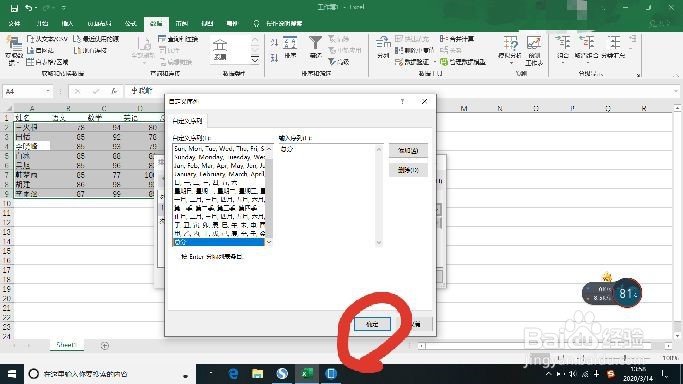Click the Subtotal ribbon icon
This screenshot has width=683, height=384.
[613, 48]
